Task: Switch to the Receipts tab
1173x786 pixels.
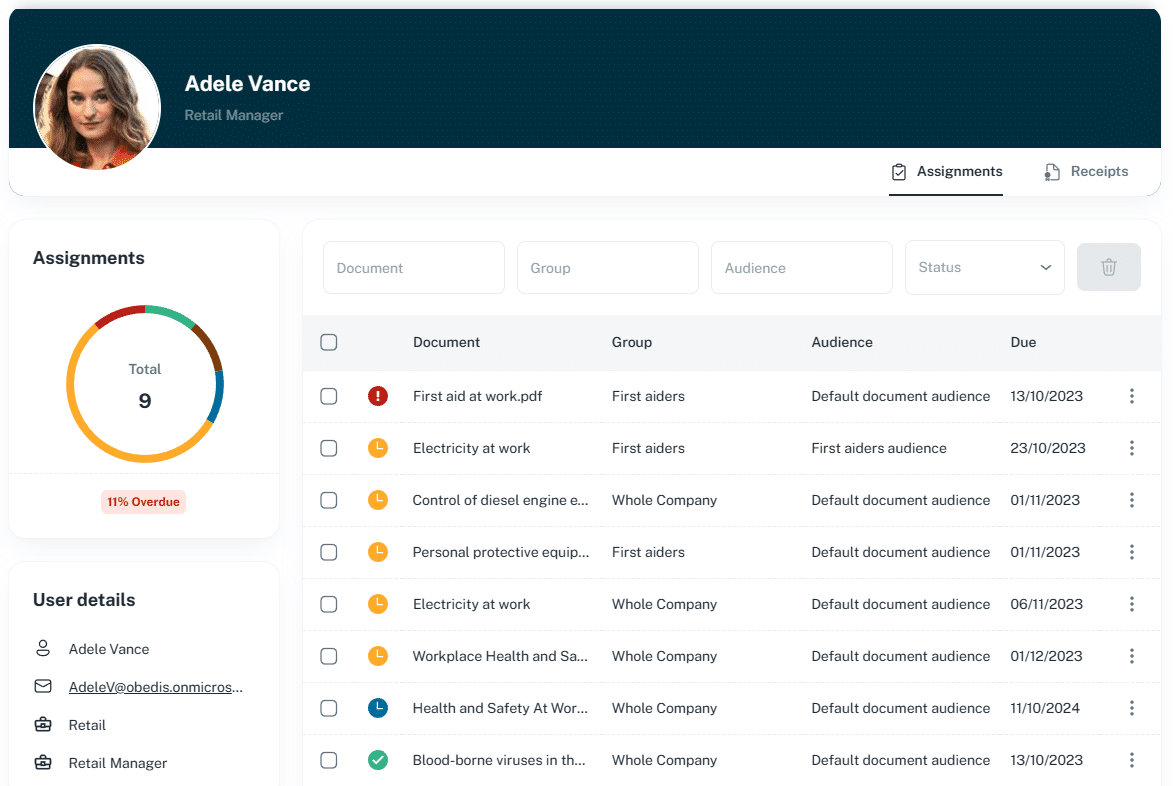Action: (1086, 171)
